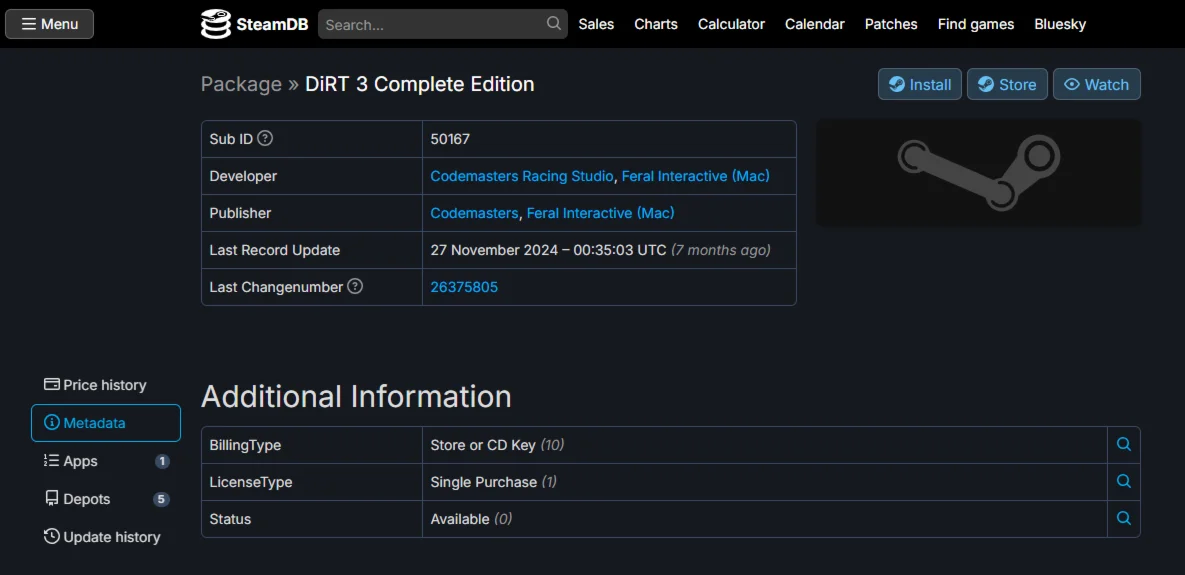
Task: Open Feral Interactive (Mac) link in Publisher row
Action: pos(601,213)
